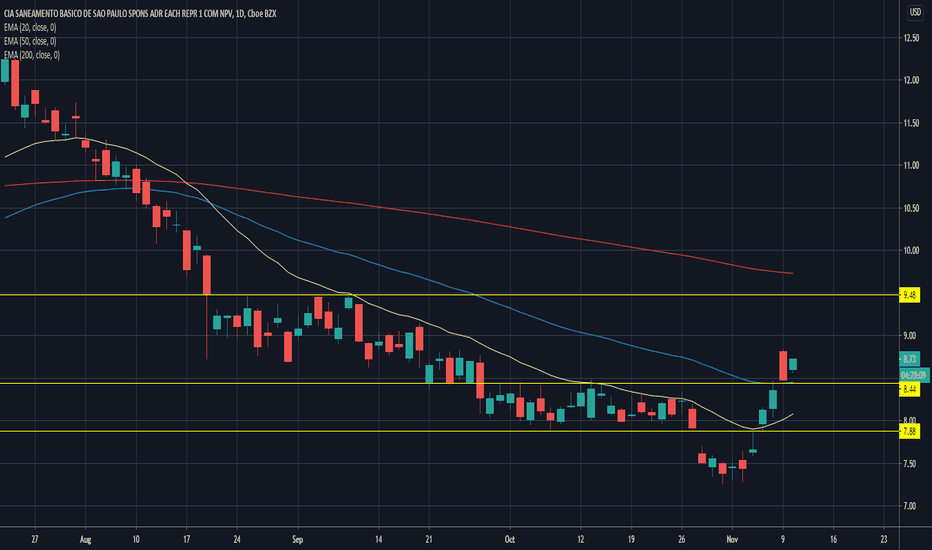This screenshot has width=932, height=550.
Task: Click the 10.00 price axis label
Action: click(911, 250)
